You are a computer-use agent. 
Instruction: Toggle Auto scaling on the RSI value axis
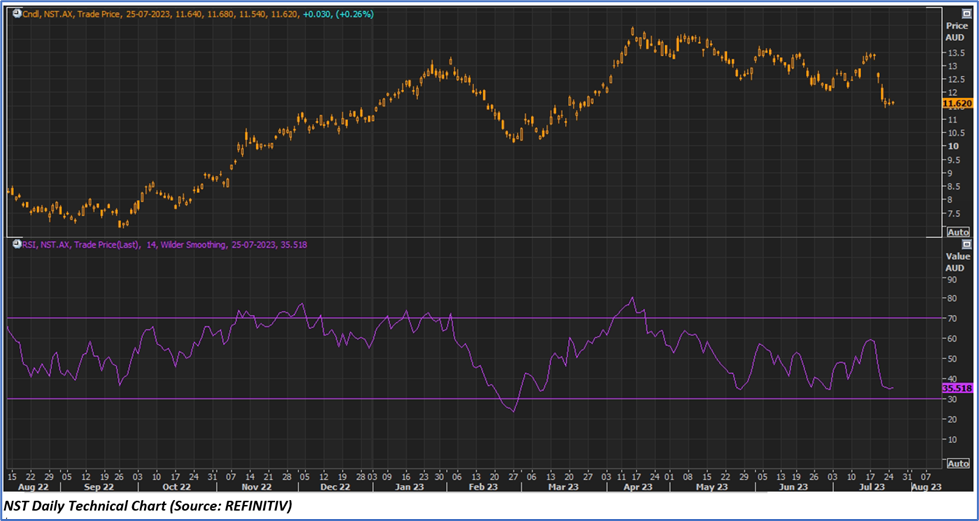(957, 463)
